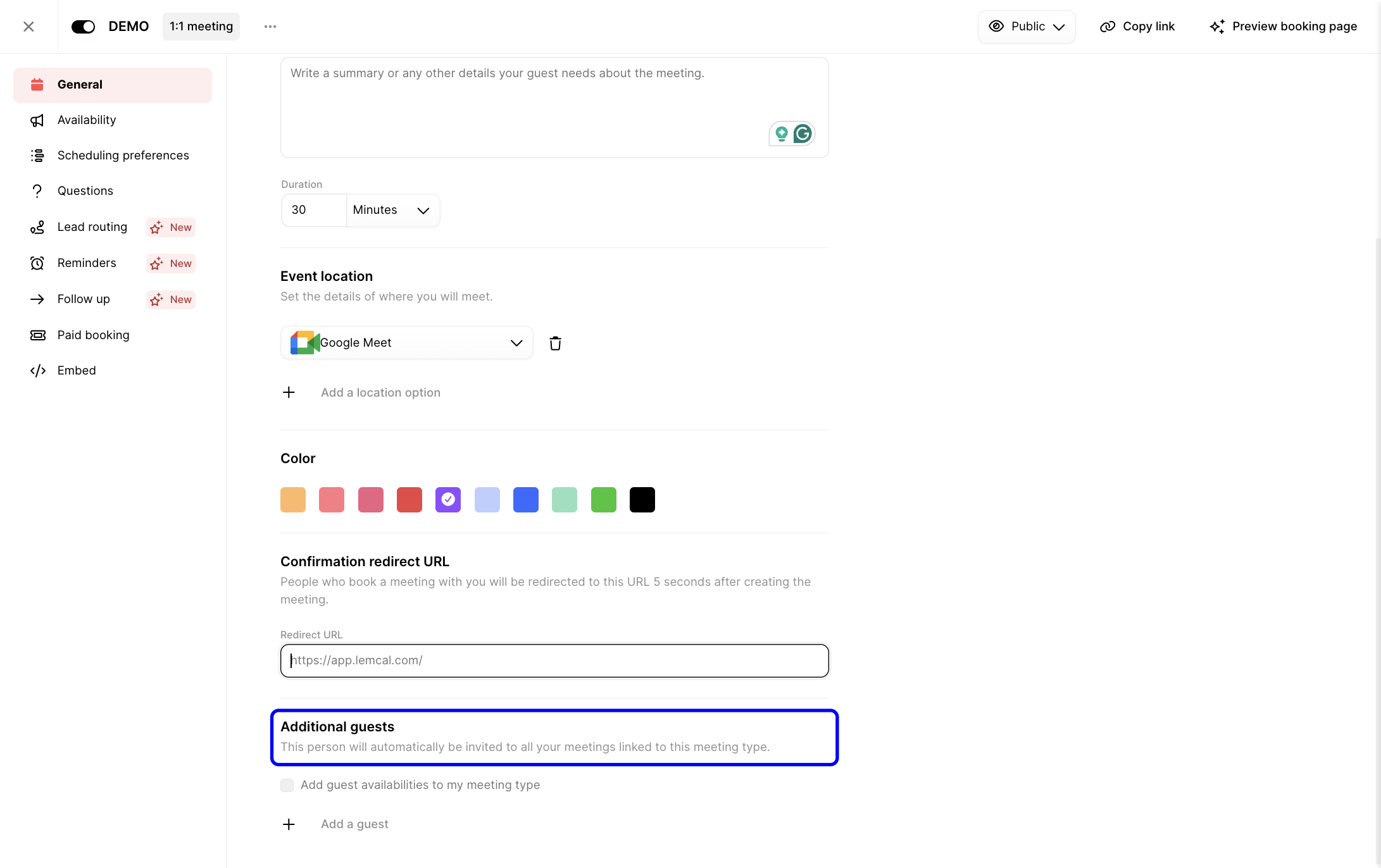Open the Public visibility dropdown
1381x868 pixels.
coord(1027,27)
